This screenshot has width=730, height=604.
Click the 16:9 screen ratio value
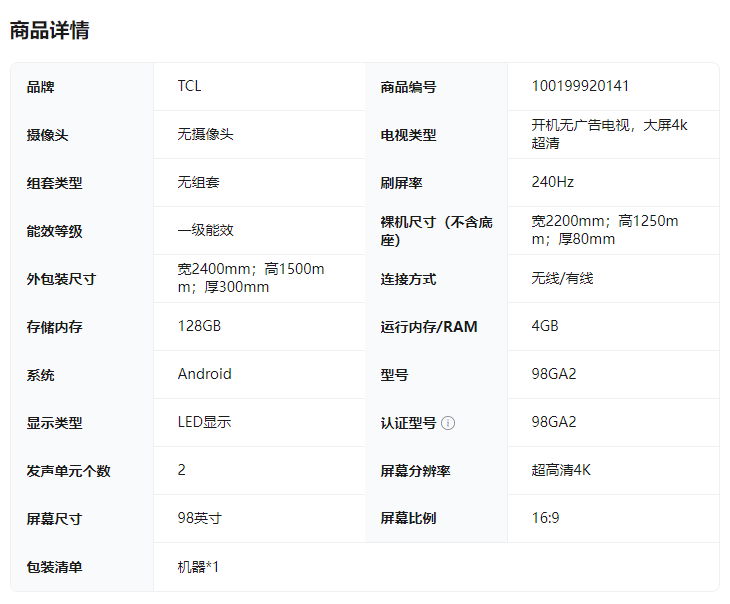click(x=545, y=518)
